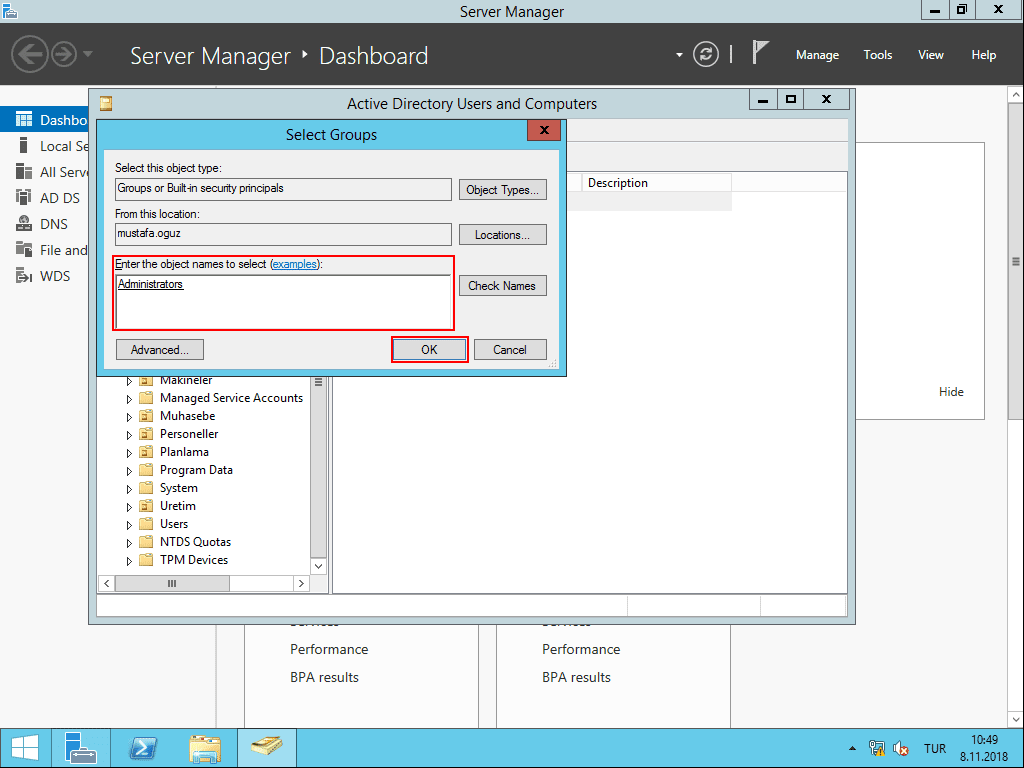Close the Select Groups dialog
Image resolution: width=1024 pixels, height=768 pixels.
544,131
